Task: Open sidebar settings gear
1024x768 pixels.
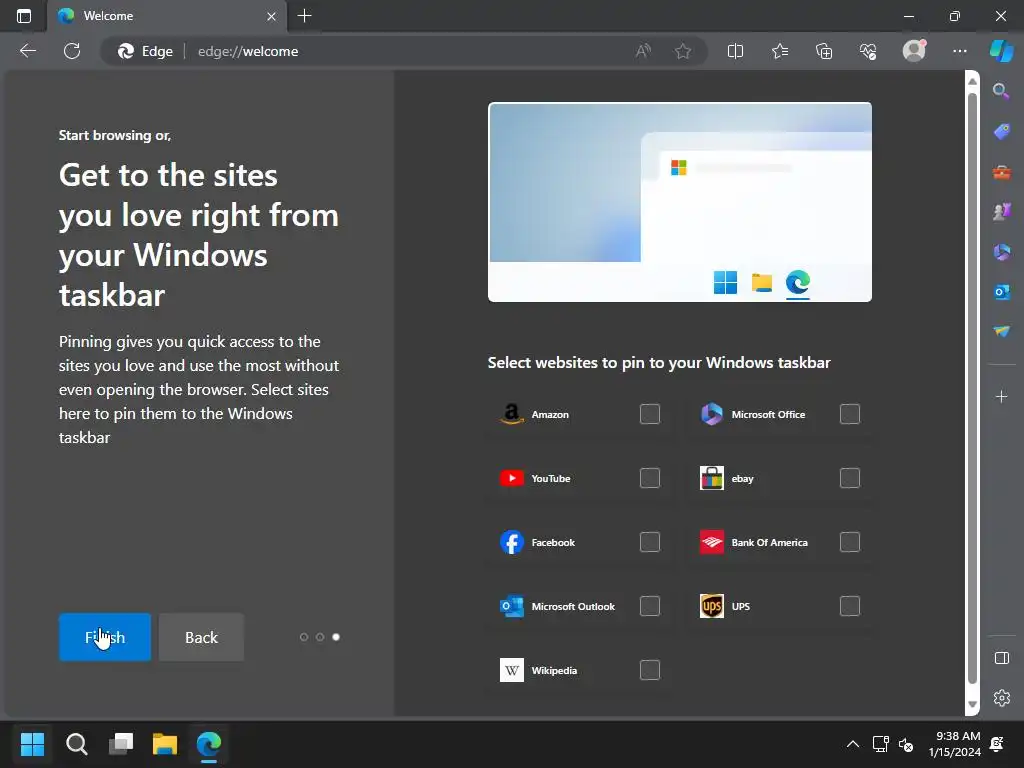Action: pos(1001,698)
